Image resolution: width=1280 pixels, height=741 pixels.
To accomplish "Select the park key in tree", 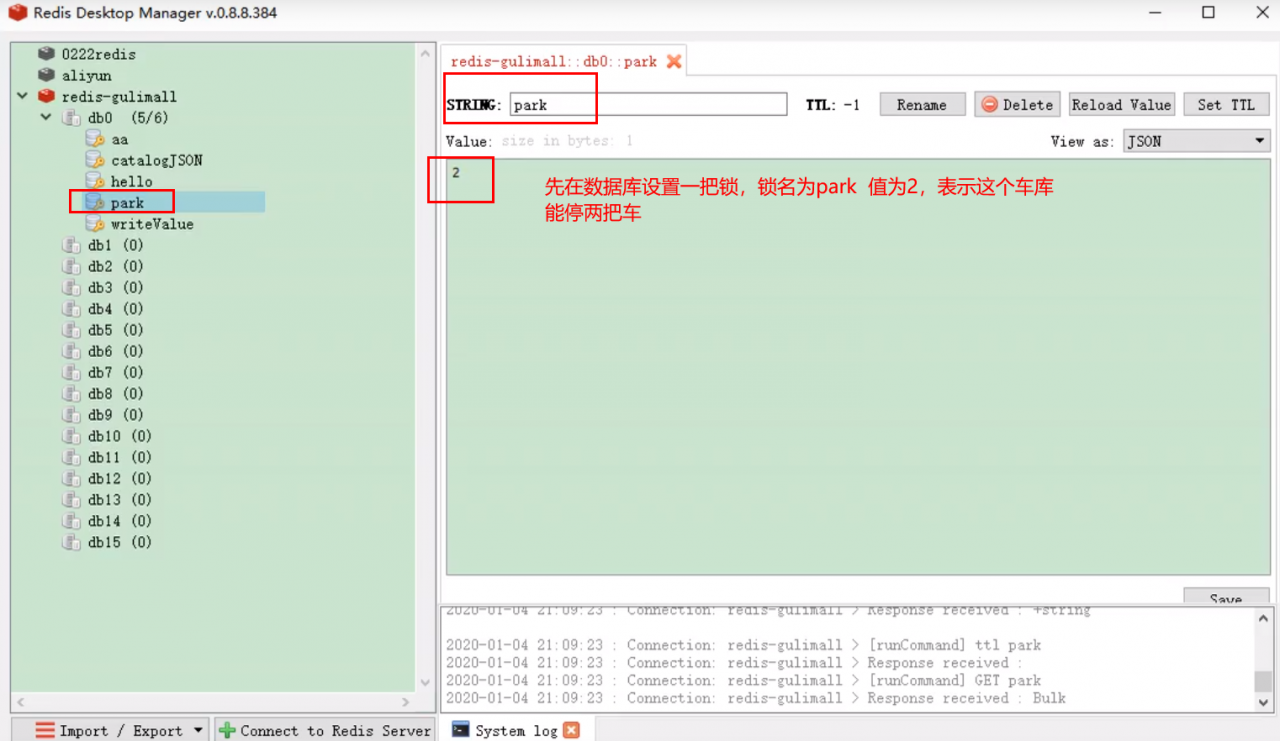I will point(127,203).
